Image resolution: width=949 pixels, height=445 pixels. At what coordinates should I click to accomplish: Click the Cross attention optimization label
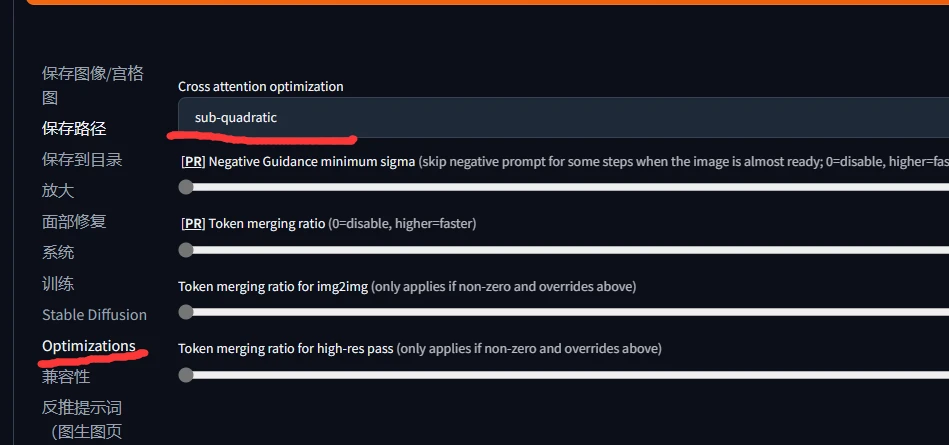[261, 87]
